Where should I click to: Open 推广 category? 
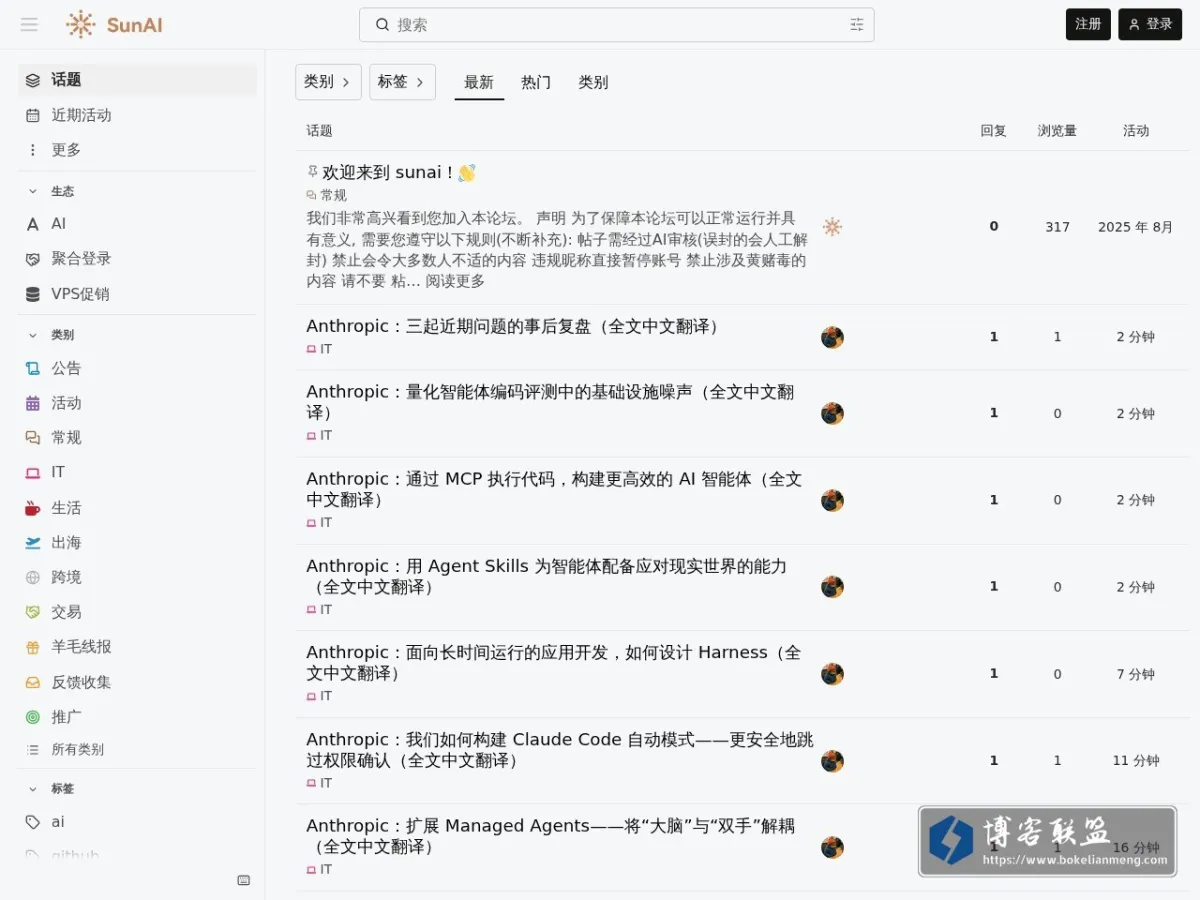click(137, 717)
